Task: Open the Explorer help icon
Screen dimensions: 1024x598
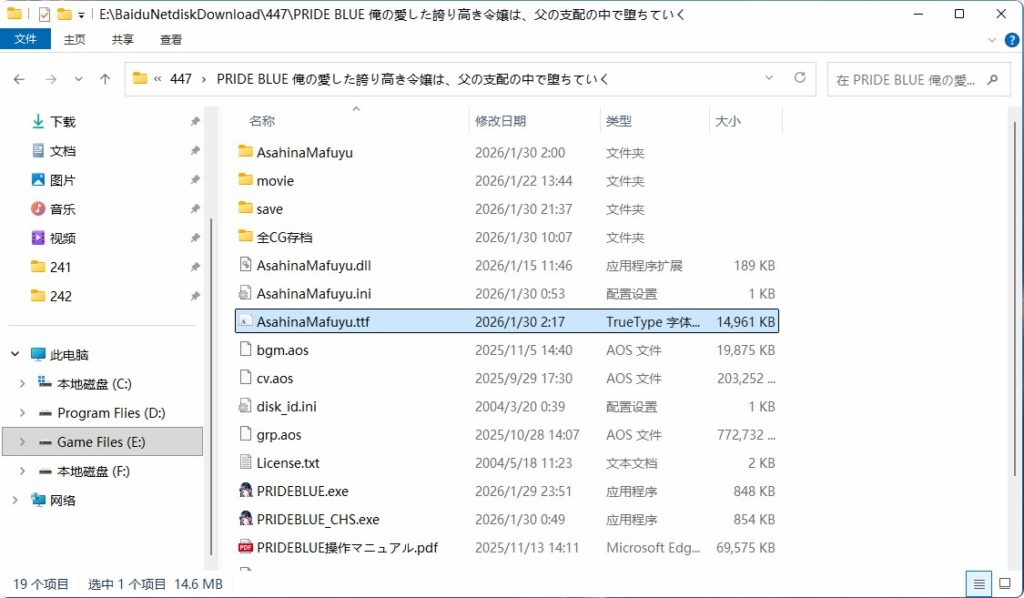Action: tap(1011, 40)
